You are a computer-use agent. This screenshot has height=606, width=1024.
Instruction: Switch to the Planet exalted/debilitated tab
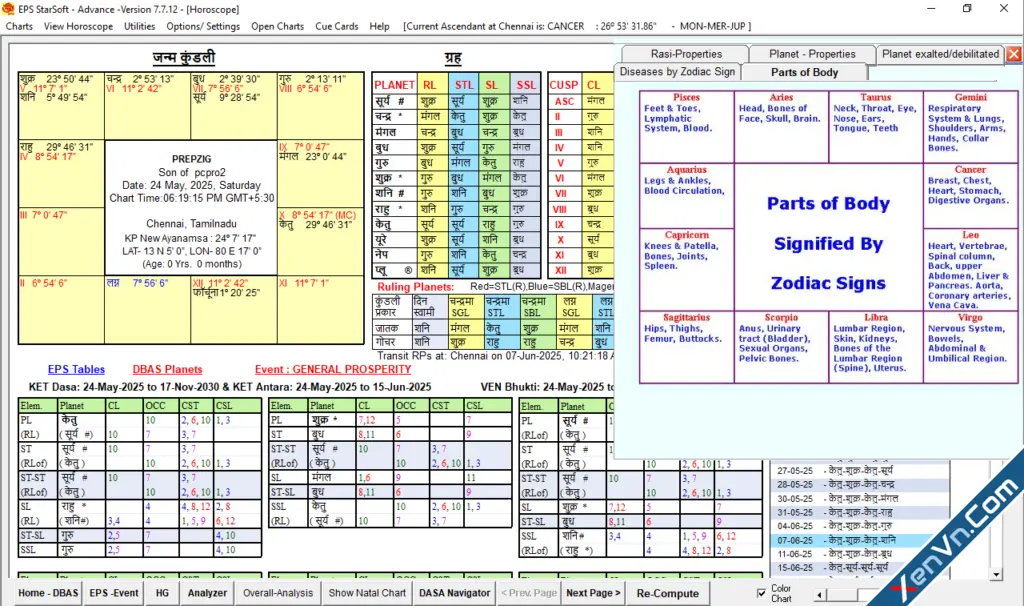click(940, 54)
